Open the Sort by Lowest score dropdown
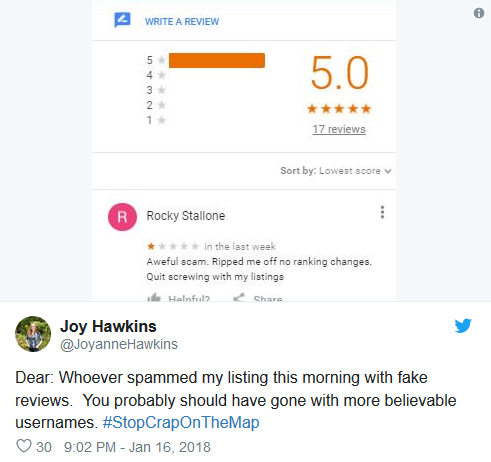Viewport: 491px width, 462px height. pos(336,171)
